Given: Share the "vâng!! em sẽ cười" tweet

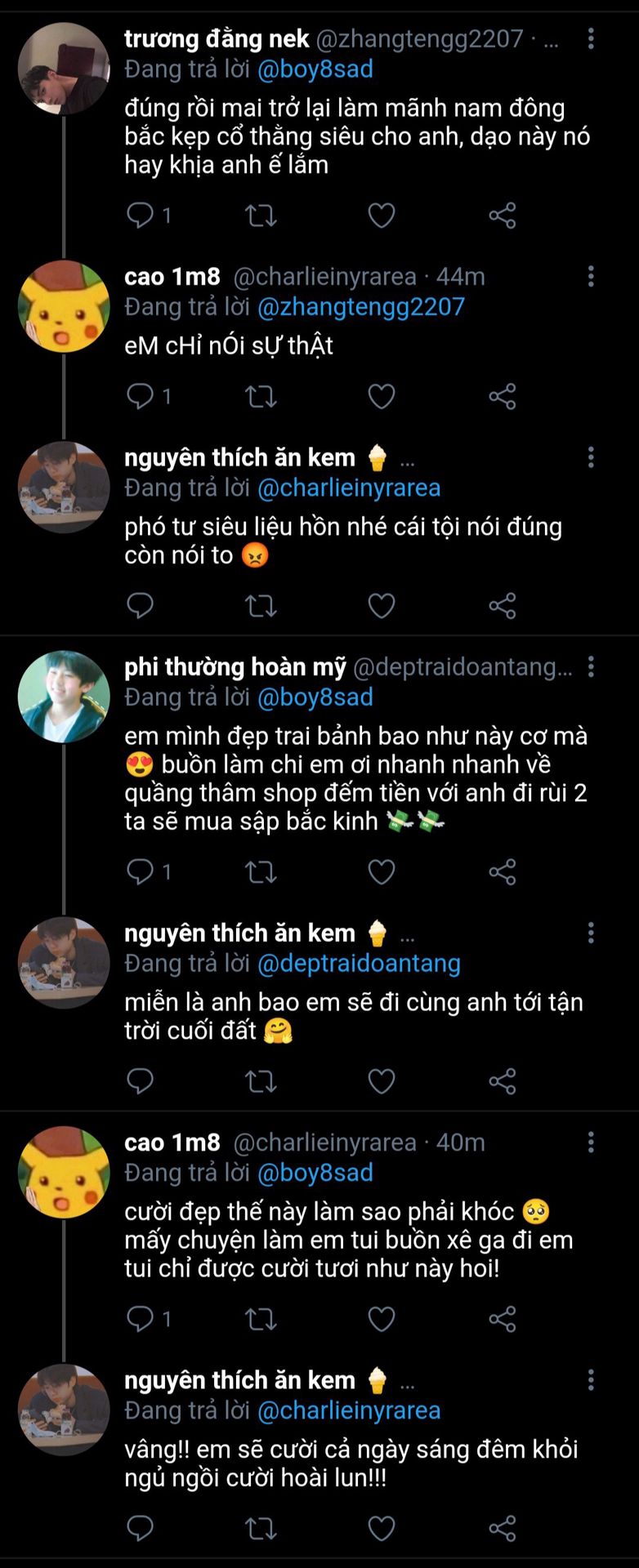Looking at the screenshot, I should pyautogui.click(x=502, y=1529).
